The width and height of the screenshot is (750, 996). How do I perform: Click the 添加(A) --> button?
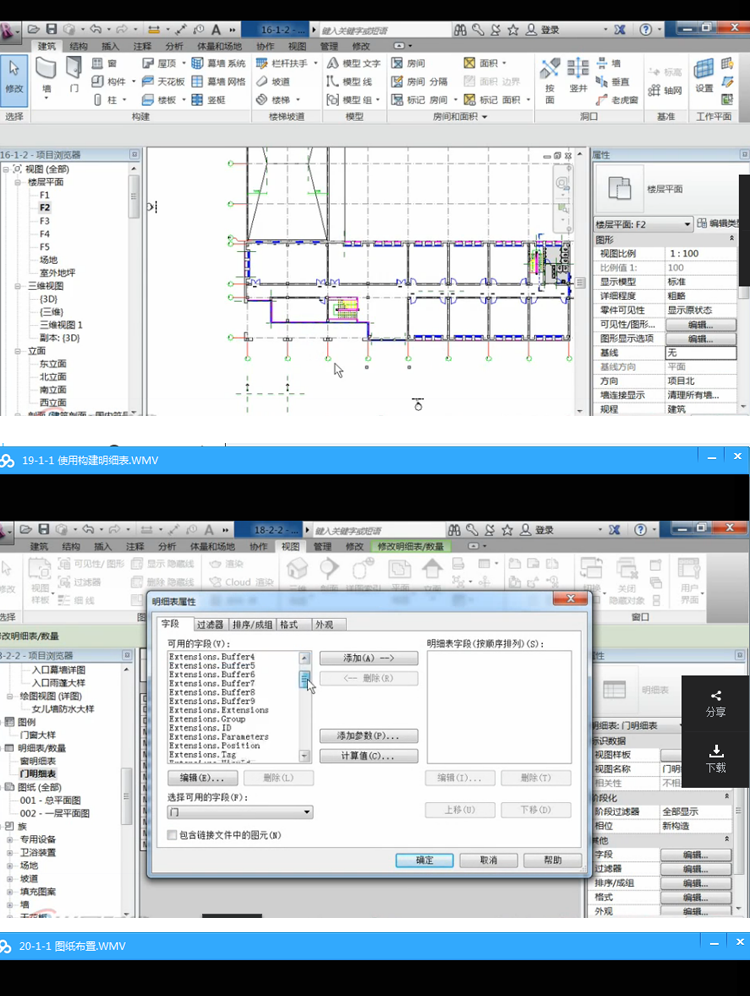point(368,658)
